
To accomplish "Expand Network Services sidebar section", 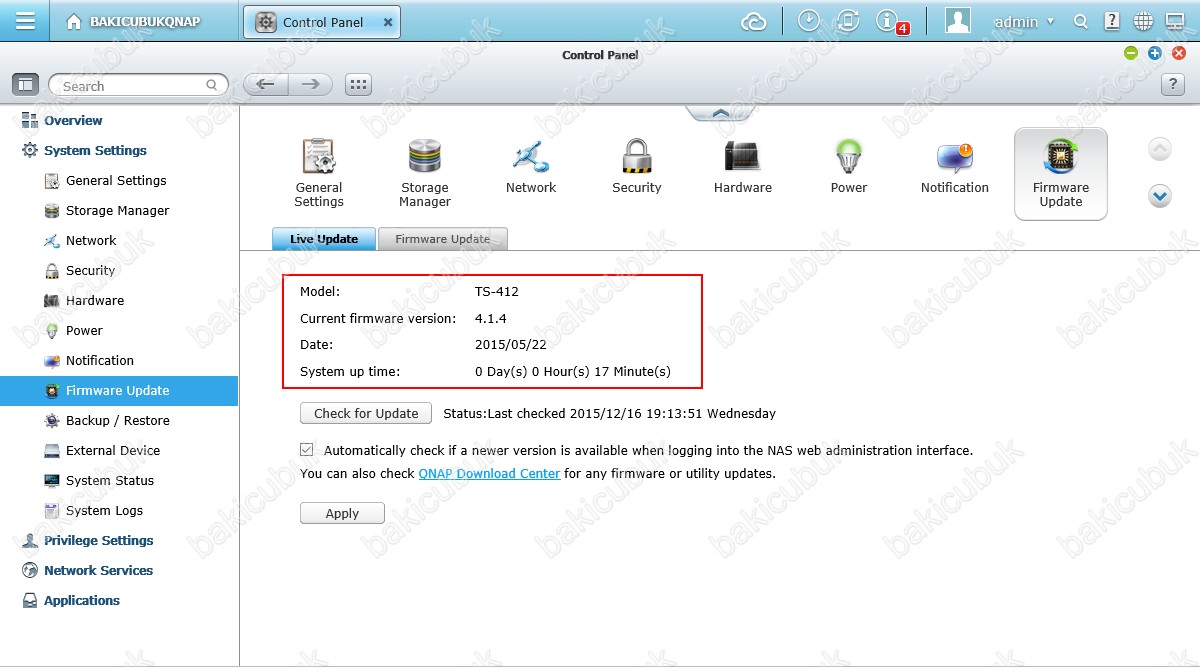I will (98, 570).
